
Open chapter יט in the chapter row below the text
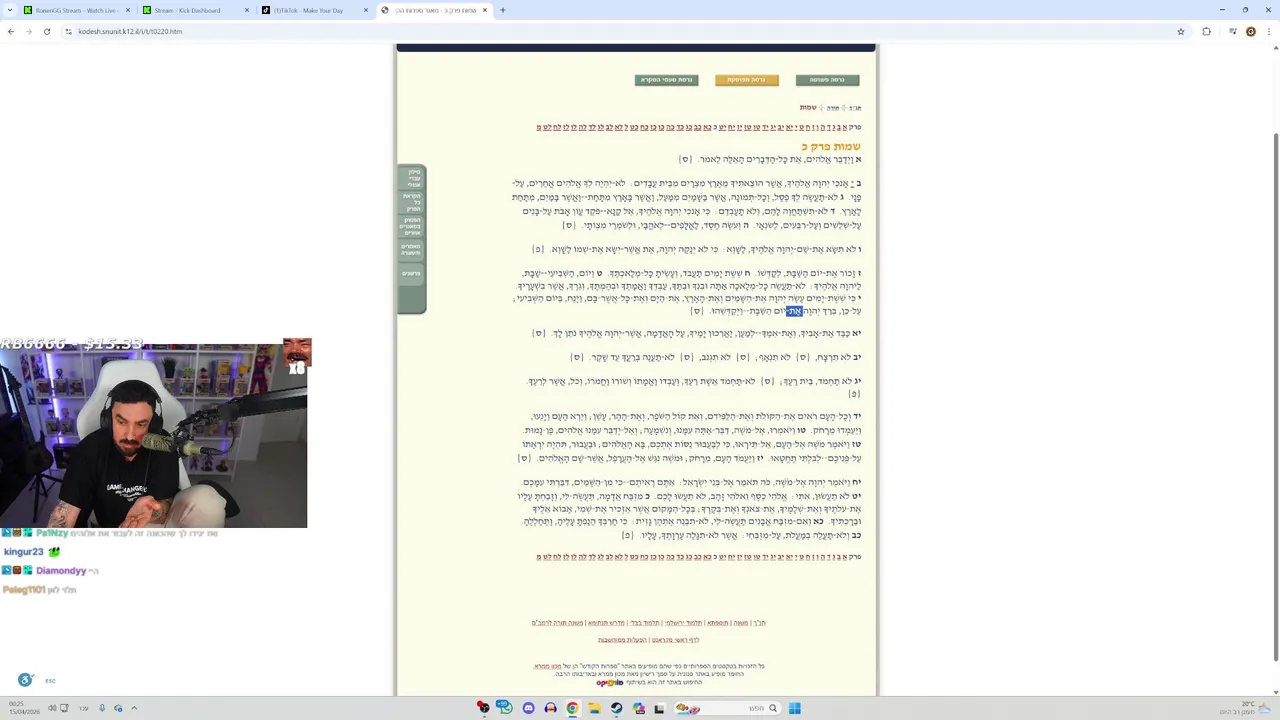722,557
